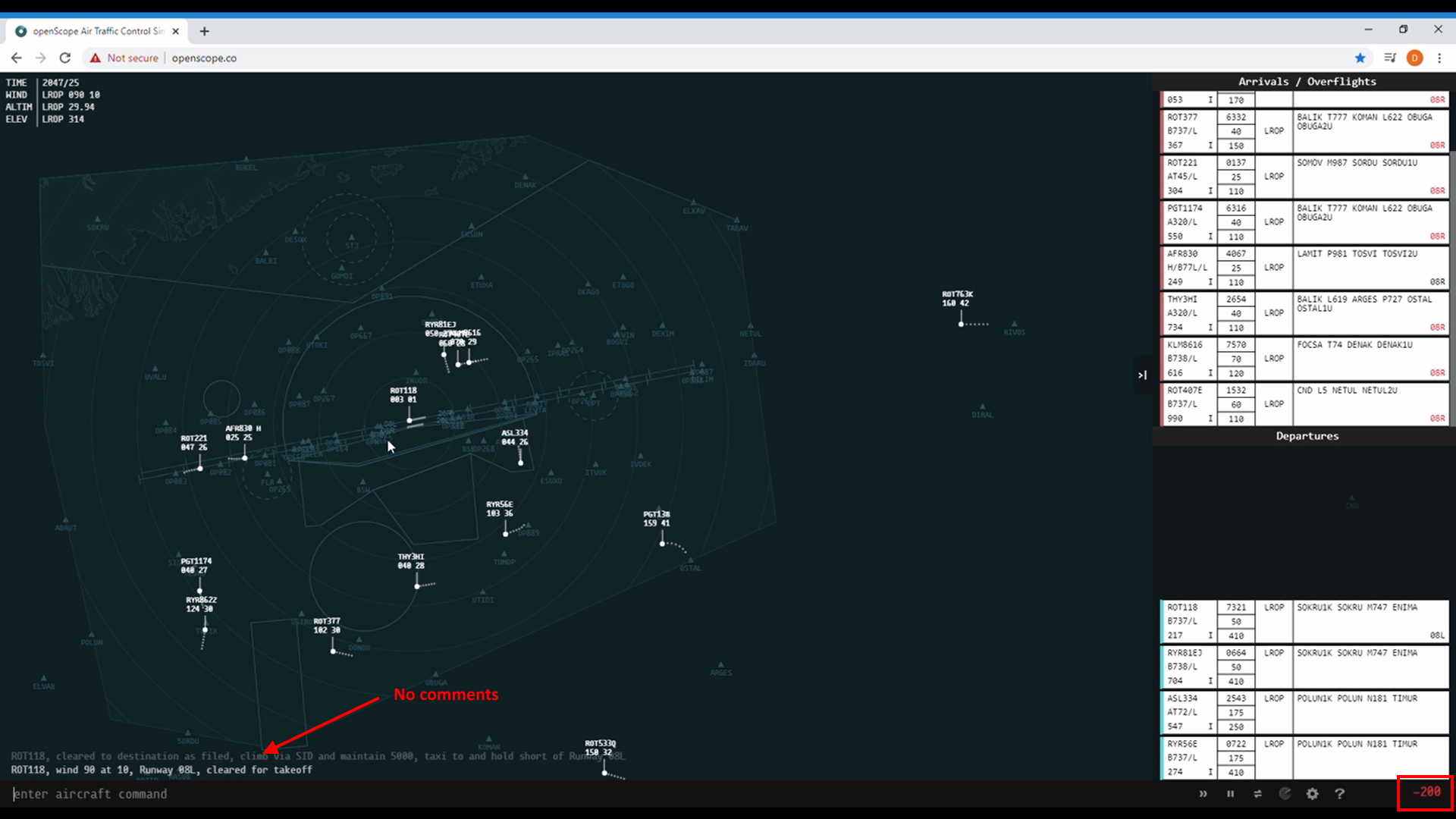Select the ROT118 departure strip

[x=1304, y=621]
